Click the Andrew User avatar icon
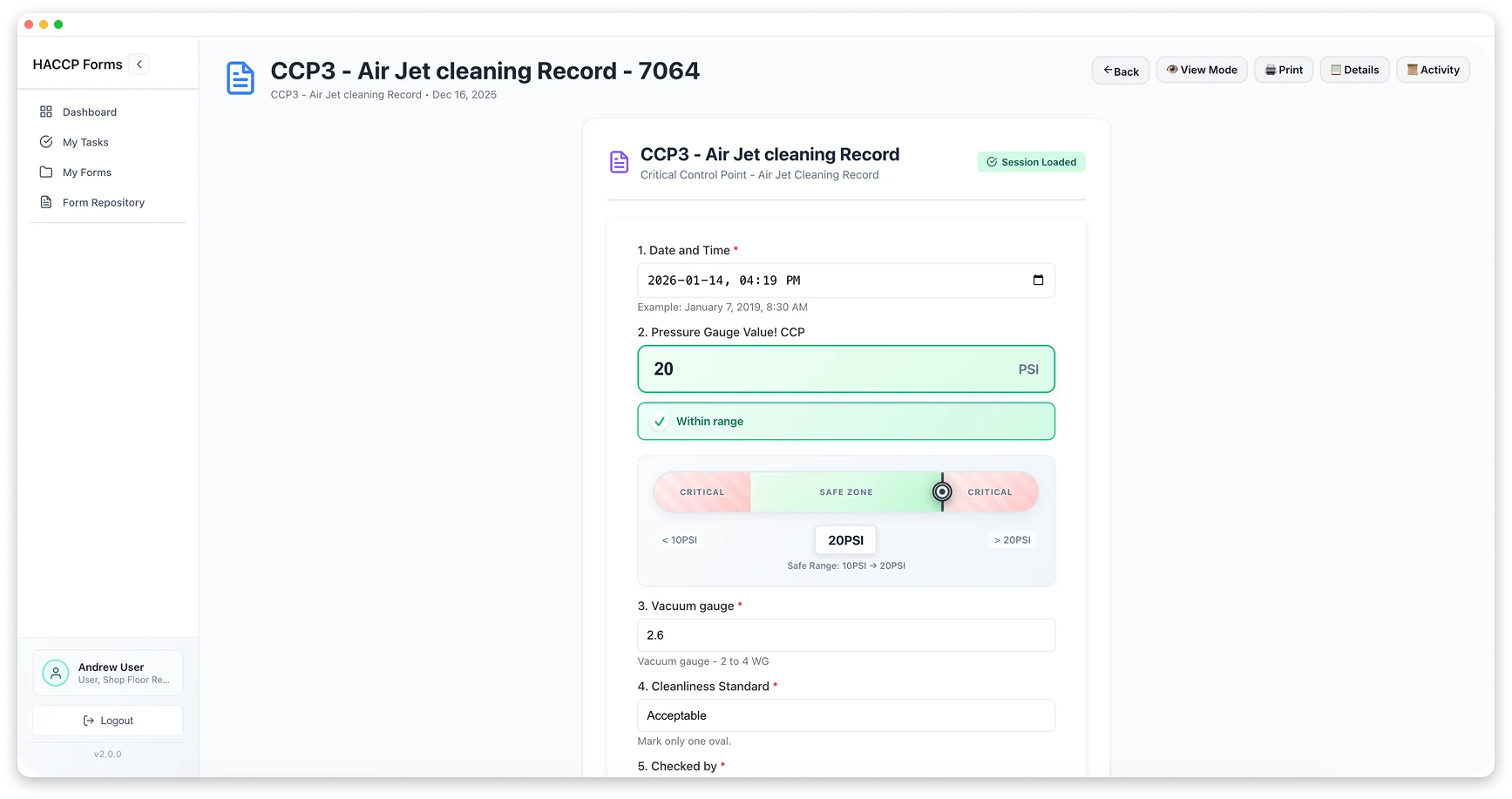The height and width of the screenshot is (799, 1512). point(55,673)
